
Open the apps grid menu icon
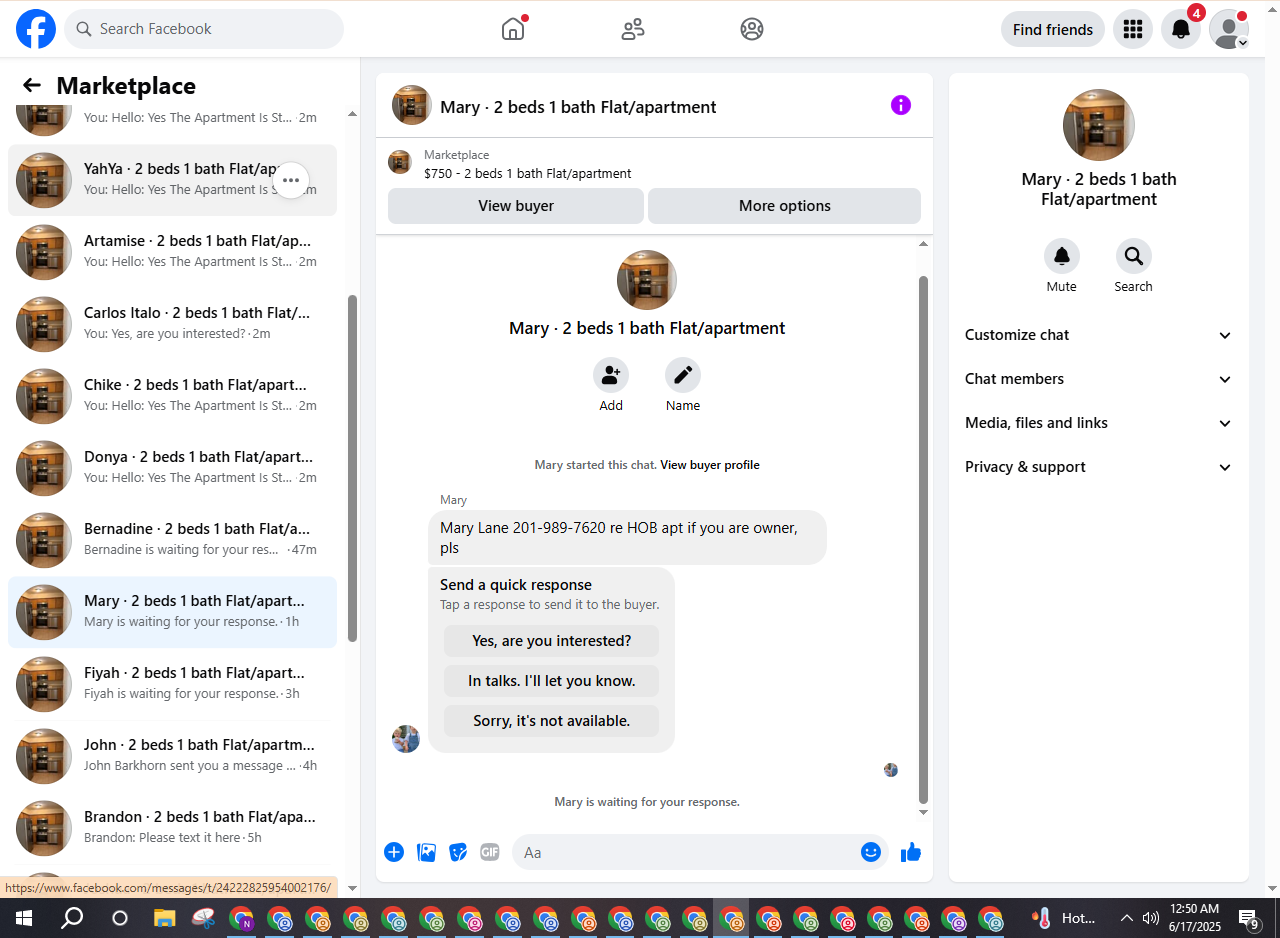click(1133, 29)
